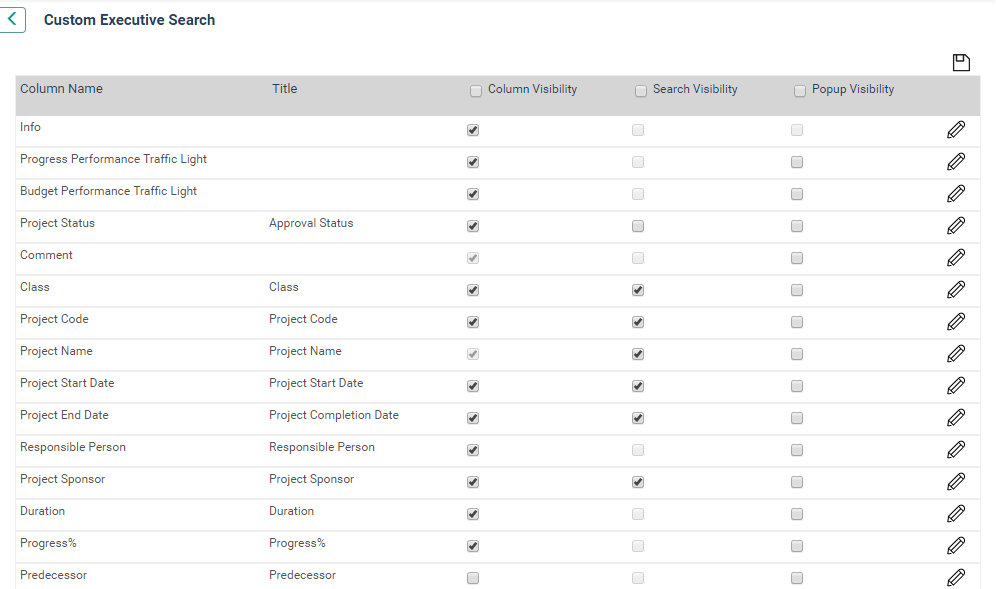Enable Search Visibility for Project Status

638,226
